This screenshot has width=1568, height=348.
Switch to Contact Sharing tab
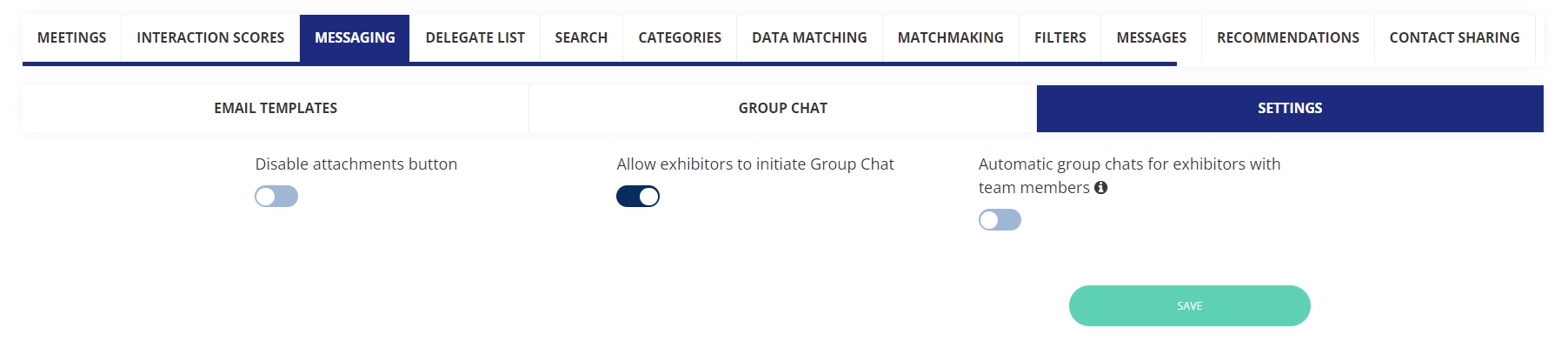tap(1454, 38)
